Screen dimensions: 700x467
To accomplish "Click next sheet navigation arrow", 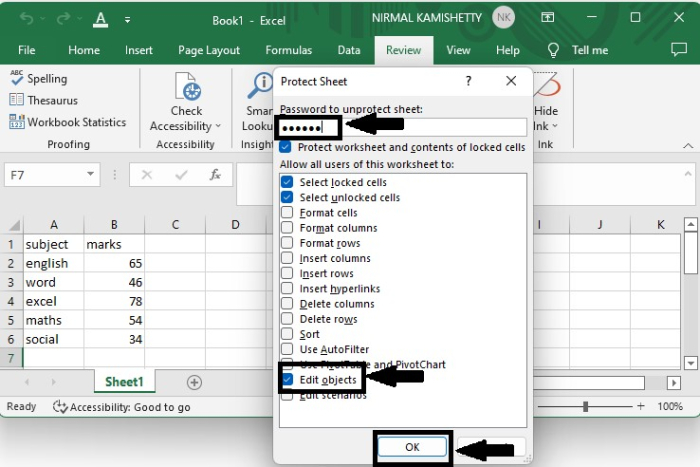I will pyautogui.click(x=54, y=382).
